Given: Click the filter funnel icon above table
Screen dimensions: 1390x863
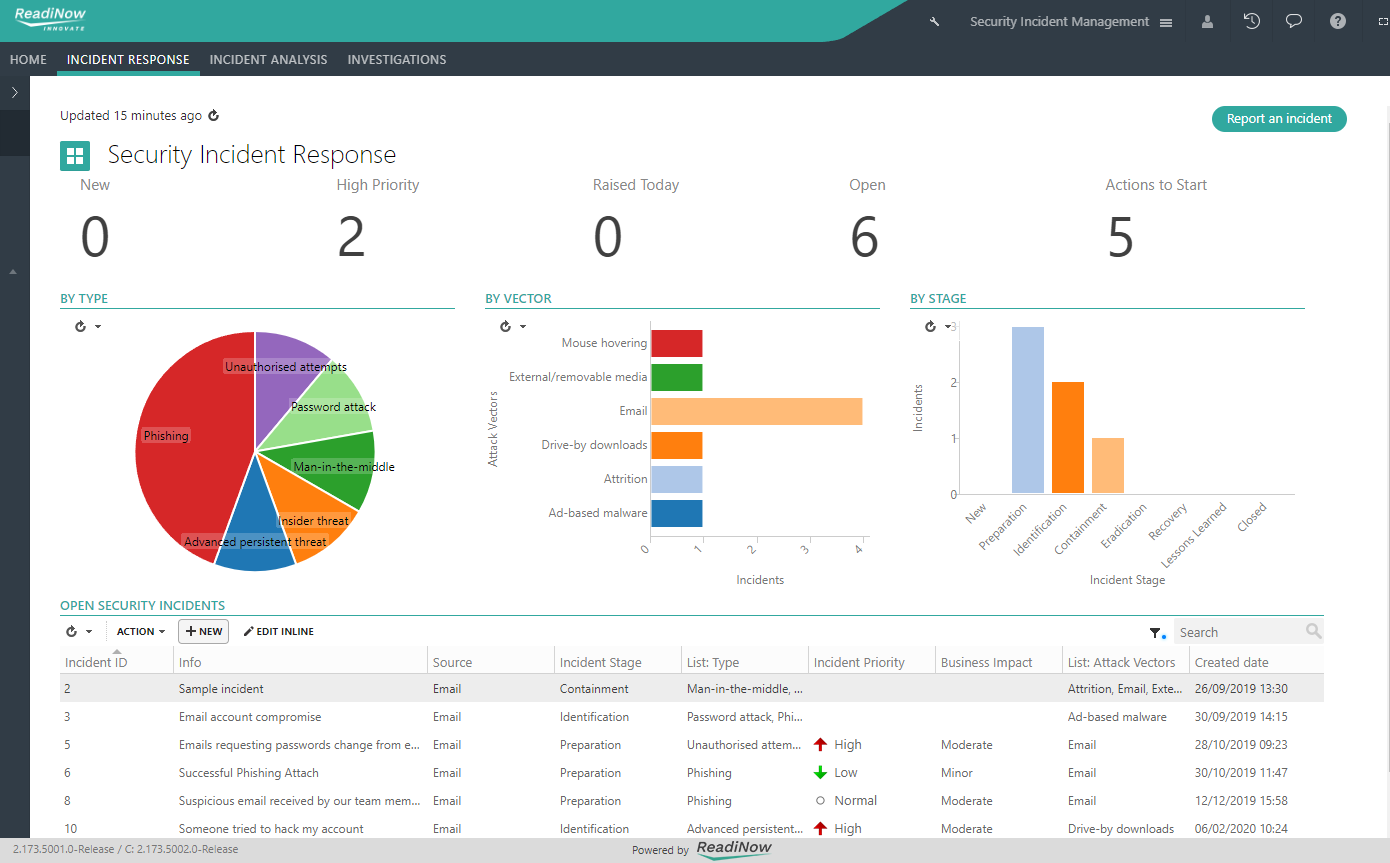Looking at the screenshot, I should (x=1155, y=632).
